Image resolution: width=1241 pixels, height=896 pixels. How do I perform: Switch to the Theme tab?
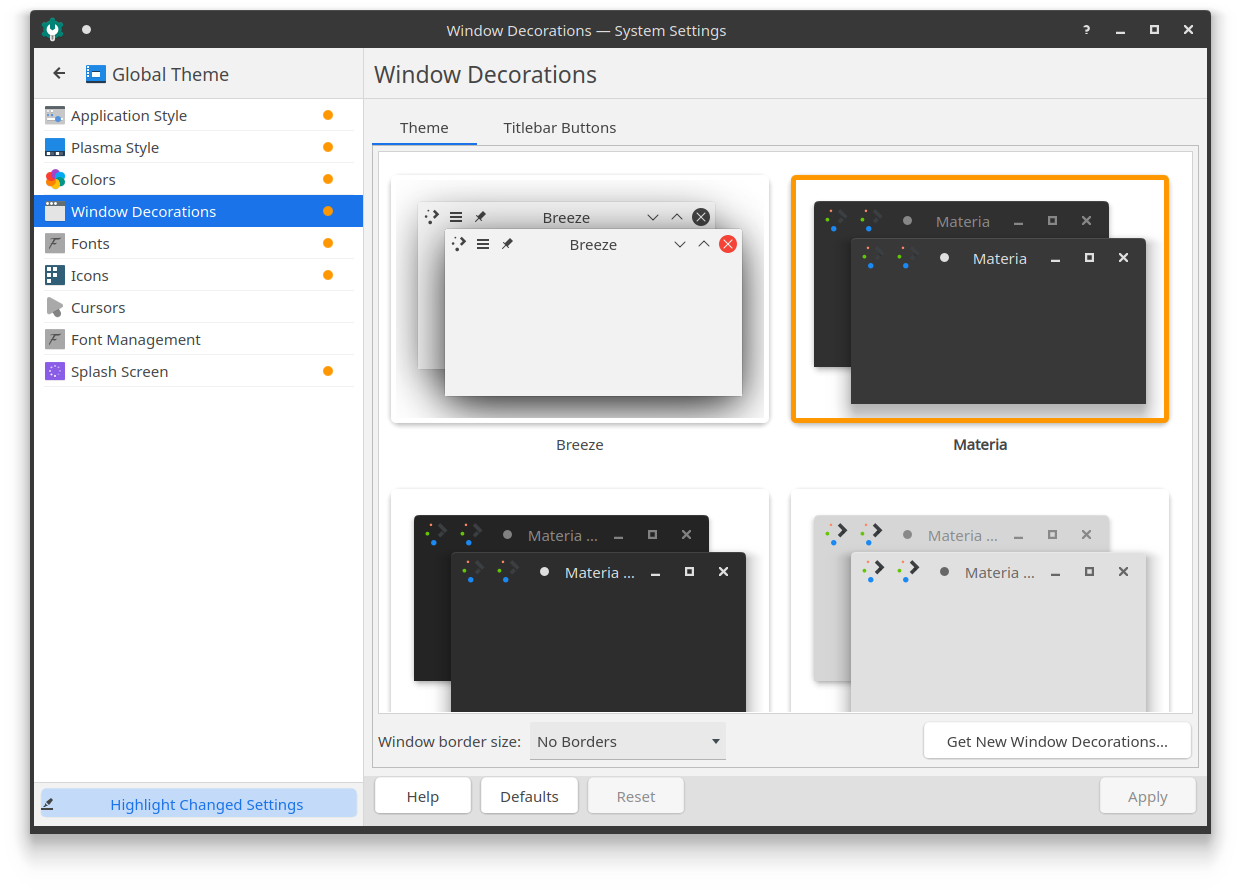pos(424,127)
